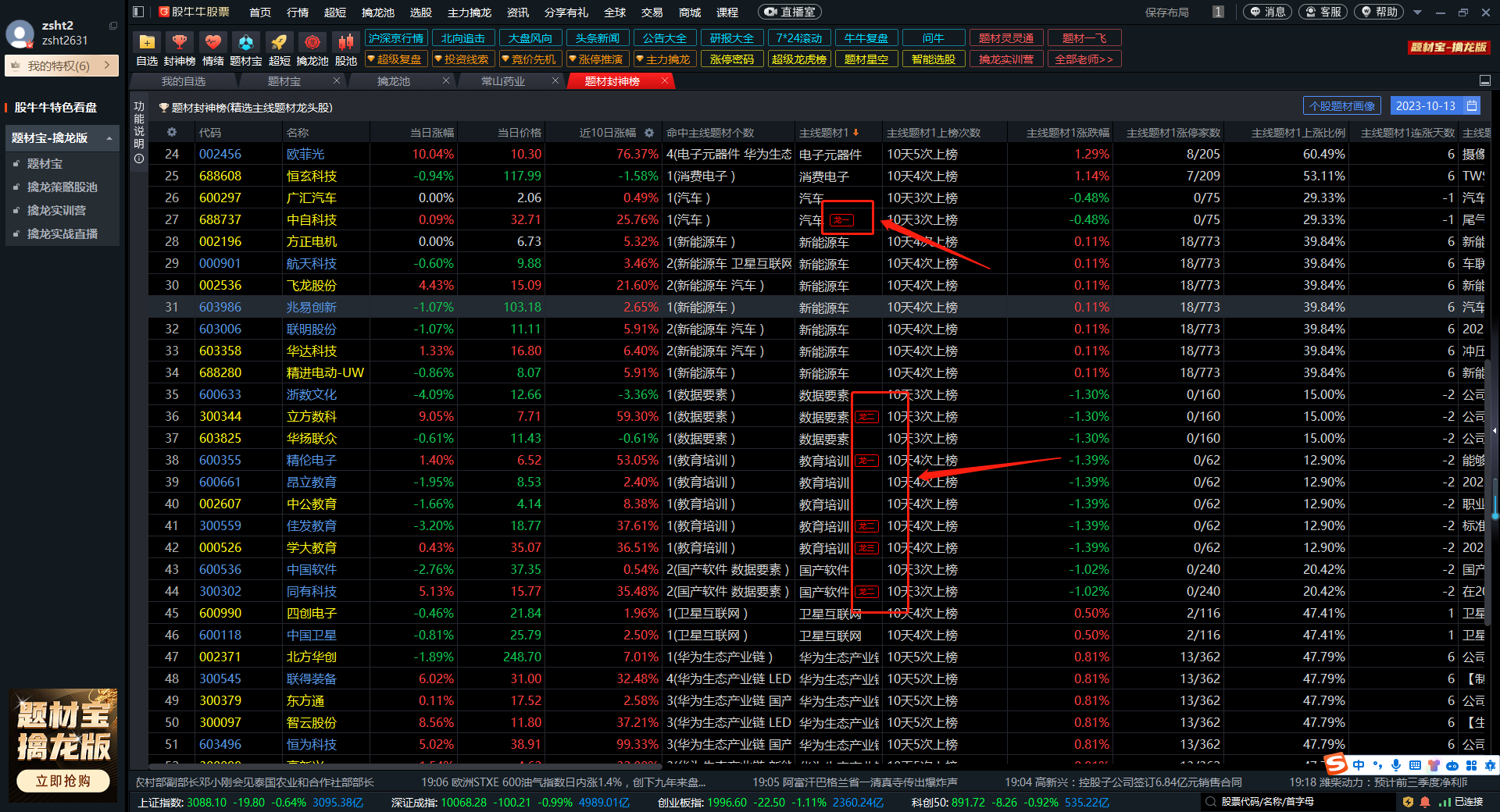Image resolution: width=1500 pixels, height=812 pixels.
Task: Click gear icon next to 近10日涨幅
Action: pyautogui.click(x=649, y=133)
